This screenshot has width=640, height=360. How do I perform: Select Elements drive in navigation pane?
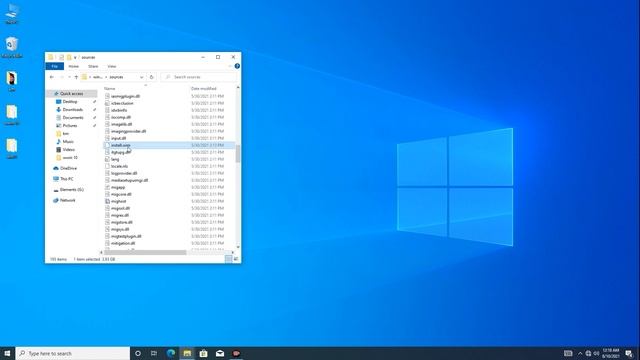point(71,190)
